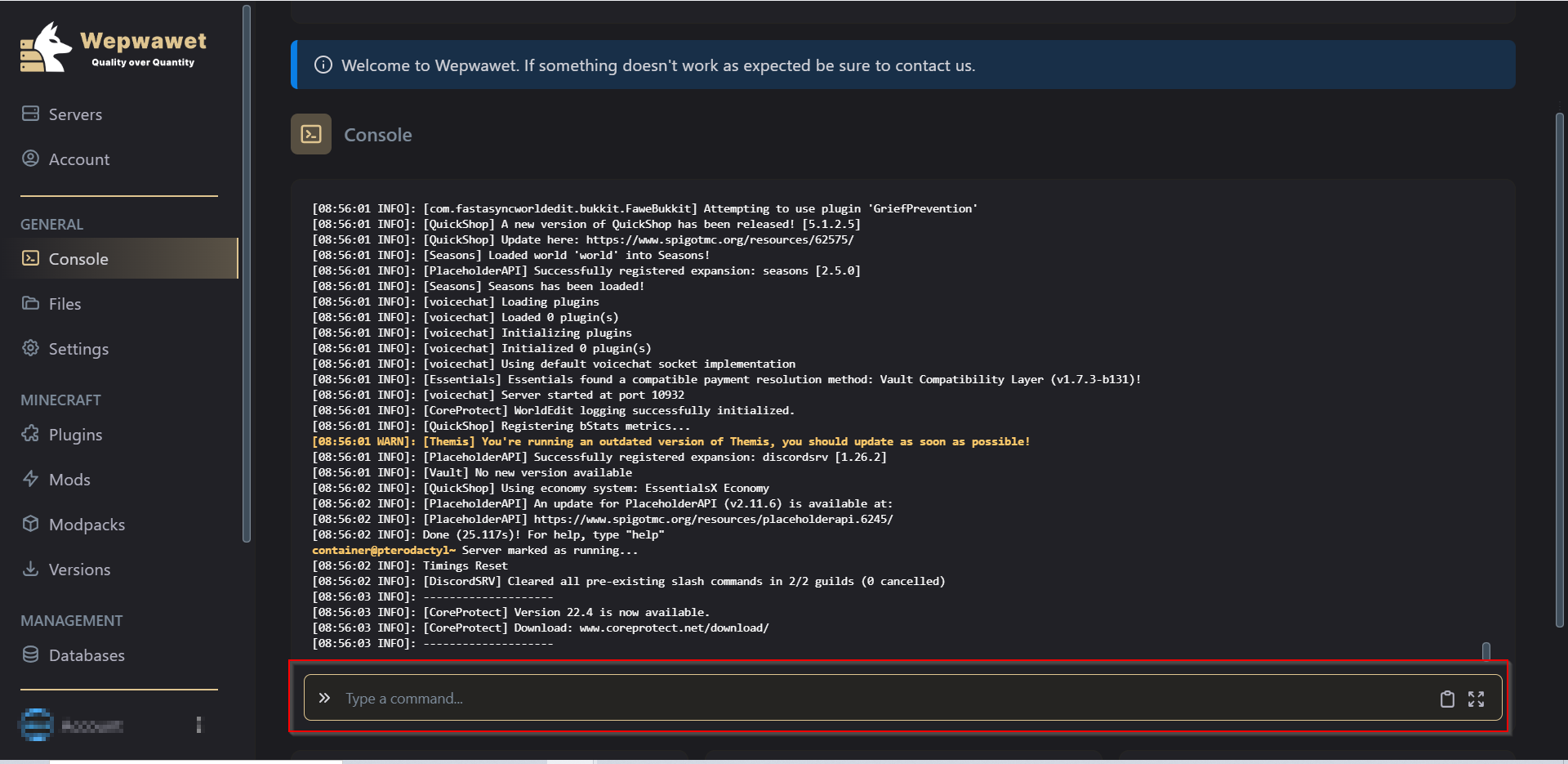Click the Themis outdated version warning line
1568x764 pixels.
[670, 441]
